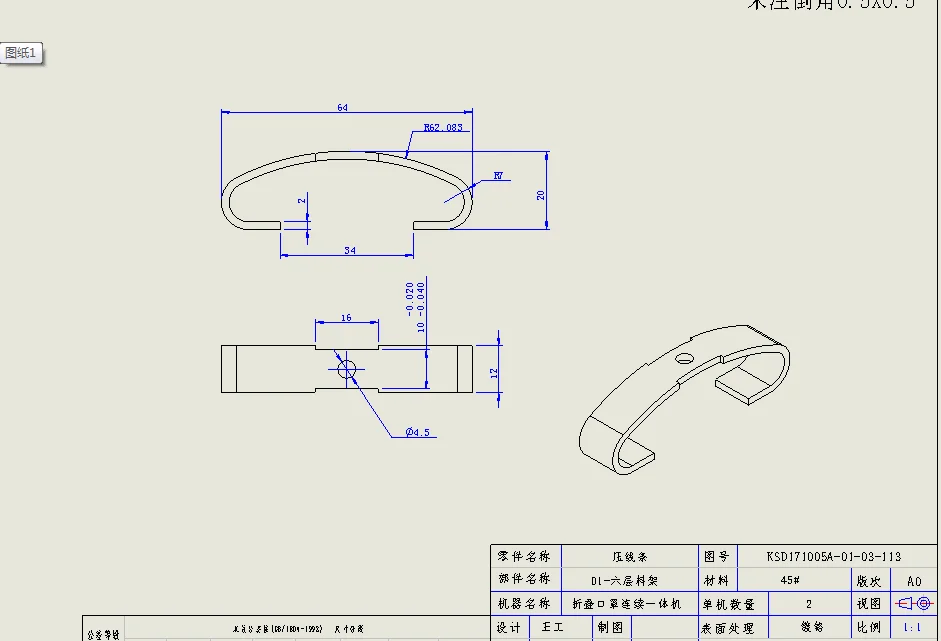Select the 10 -0.020 -0.040 tolerance dimension

click(415, 307)
